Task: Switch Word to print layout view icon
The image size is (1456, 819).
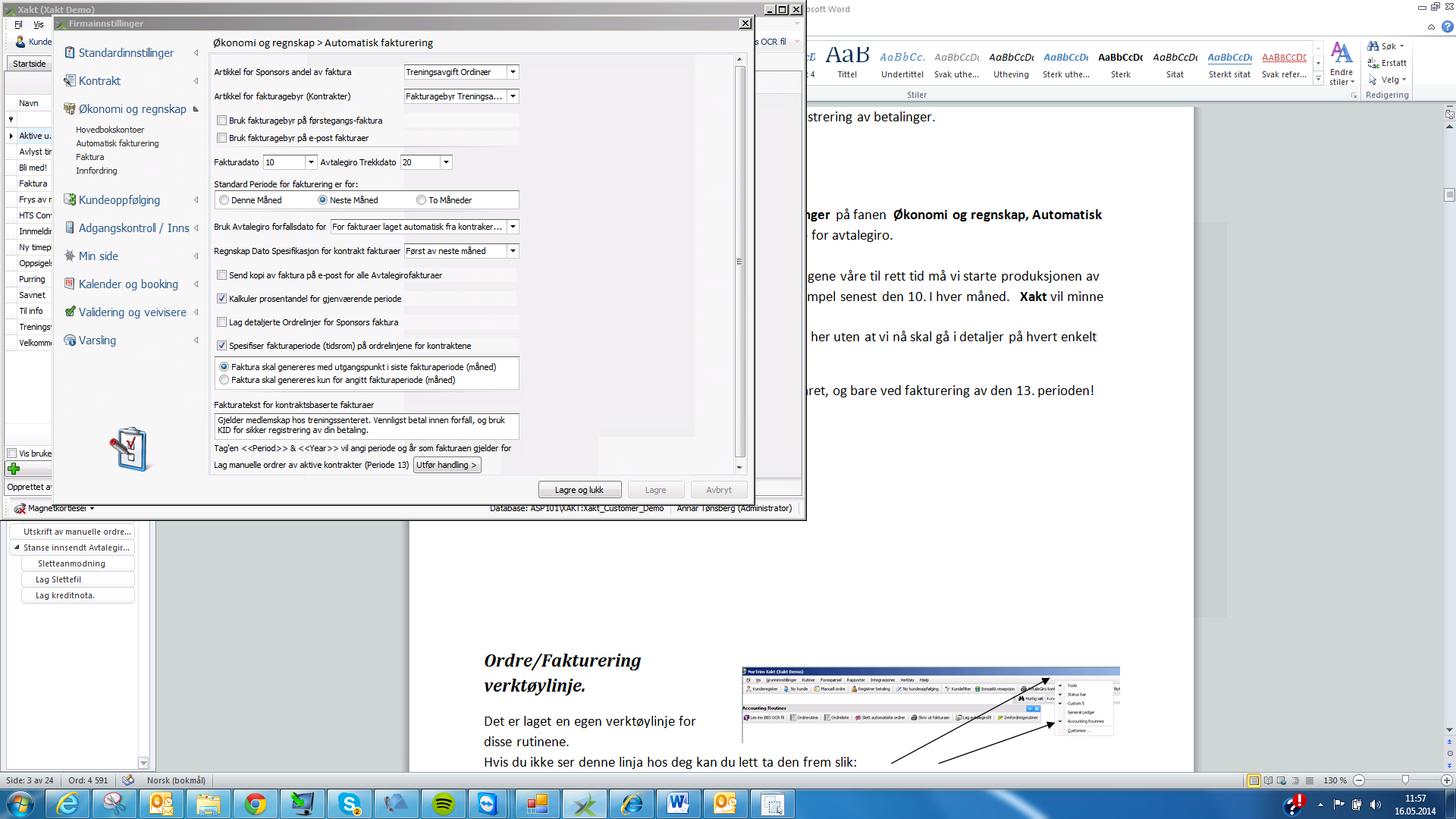Action: [1254, 780]
